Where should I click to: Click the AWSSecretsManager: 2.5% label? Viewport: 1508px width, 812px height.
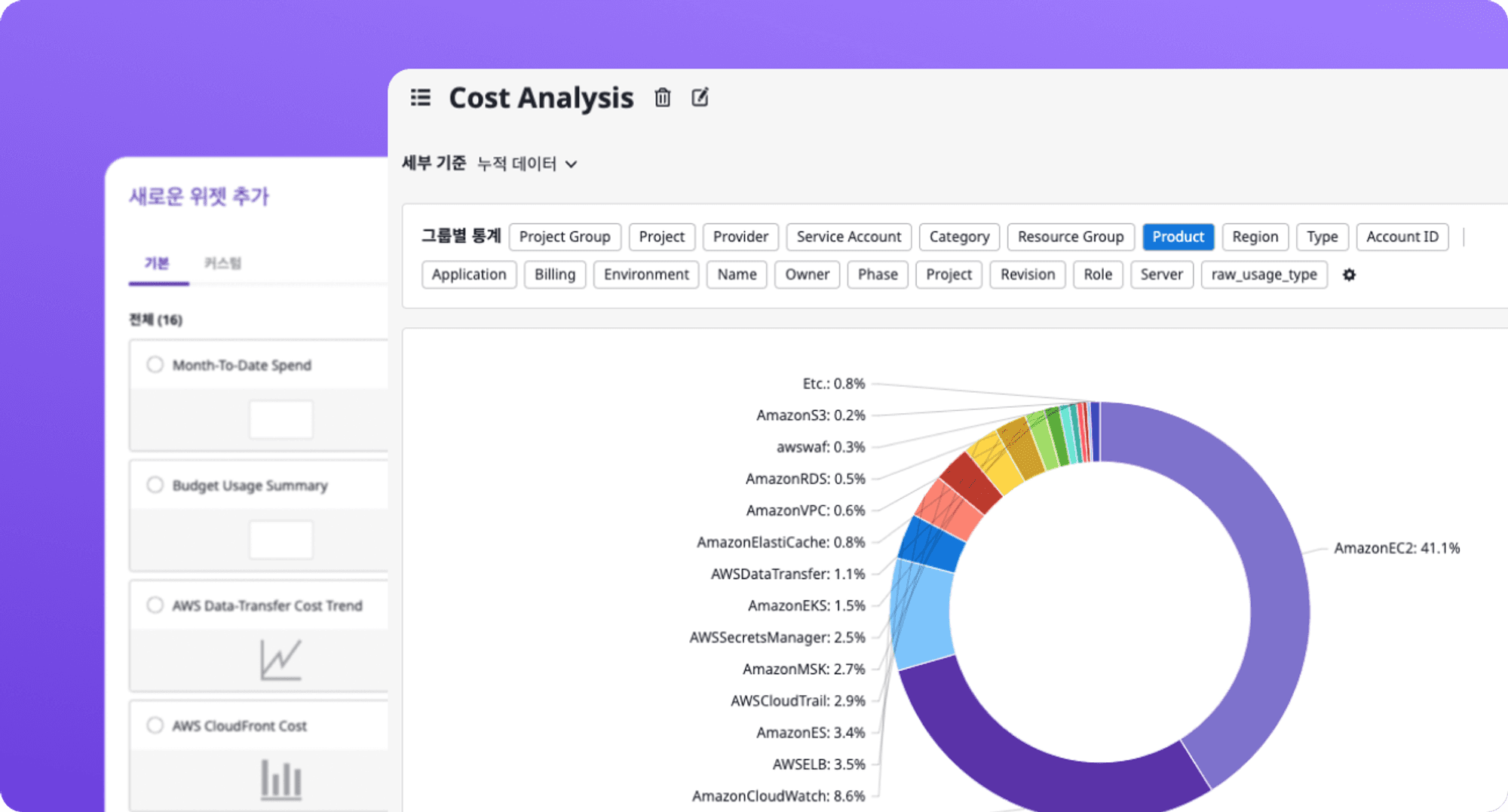tap(777, 637)
